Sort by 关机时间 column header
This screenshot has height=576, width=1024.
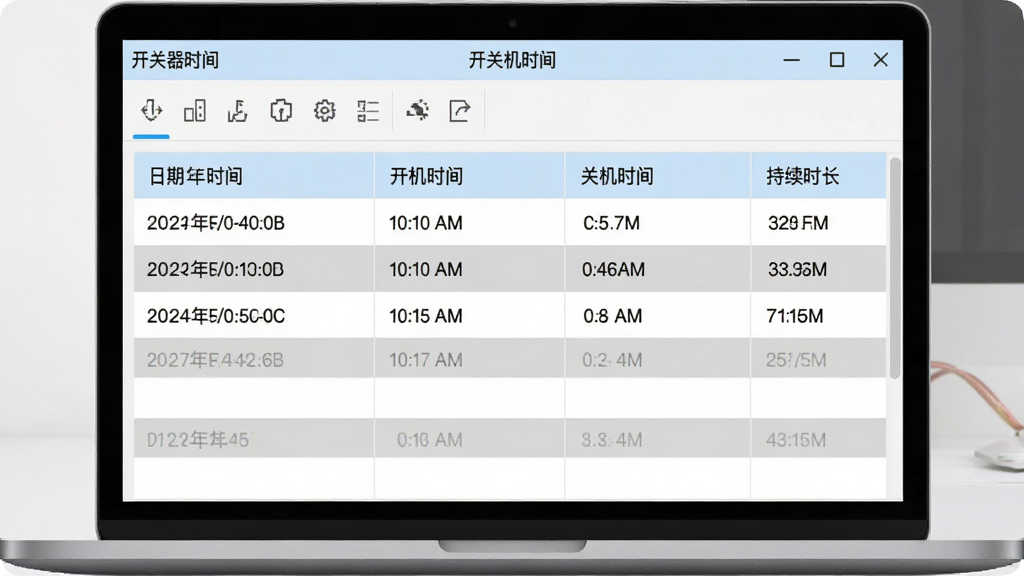pos(658,176)
